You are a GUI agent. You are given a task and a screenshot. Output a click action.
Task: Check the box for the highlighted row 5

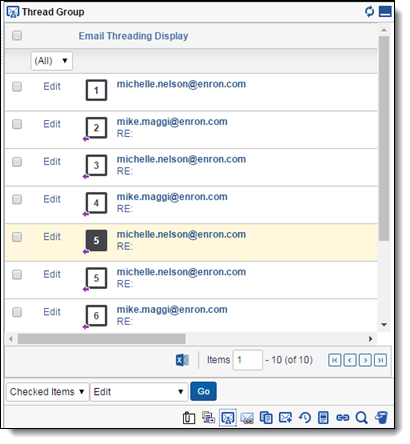17,237
